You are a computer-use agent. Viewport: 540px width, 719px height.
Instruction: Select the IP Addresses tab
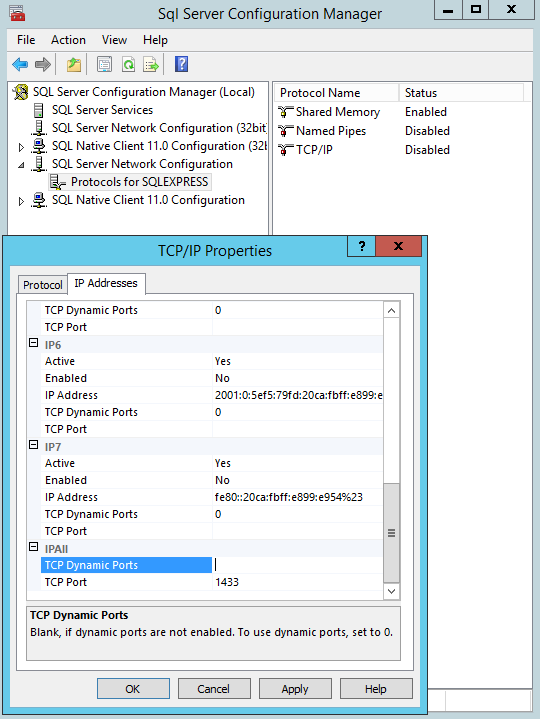tap(106, 283)
